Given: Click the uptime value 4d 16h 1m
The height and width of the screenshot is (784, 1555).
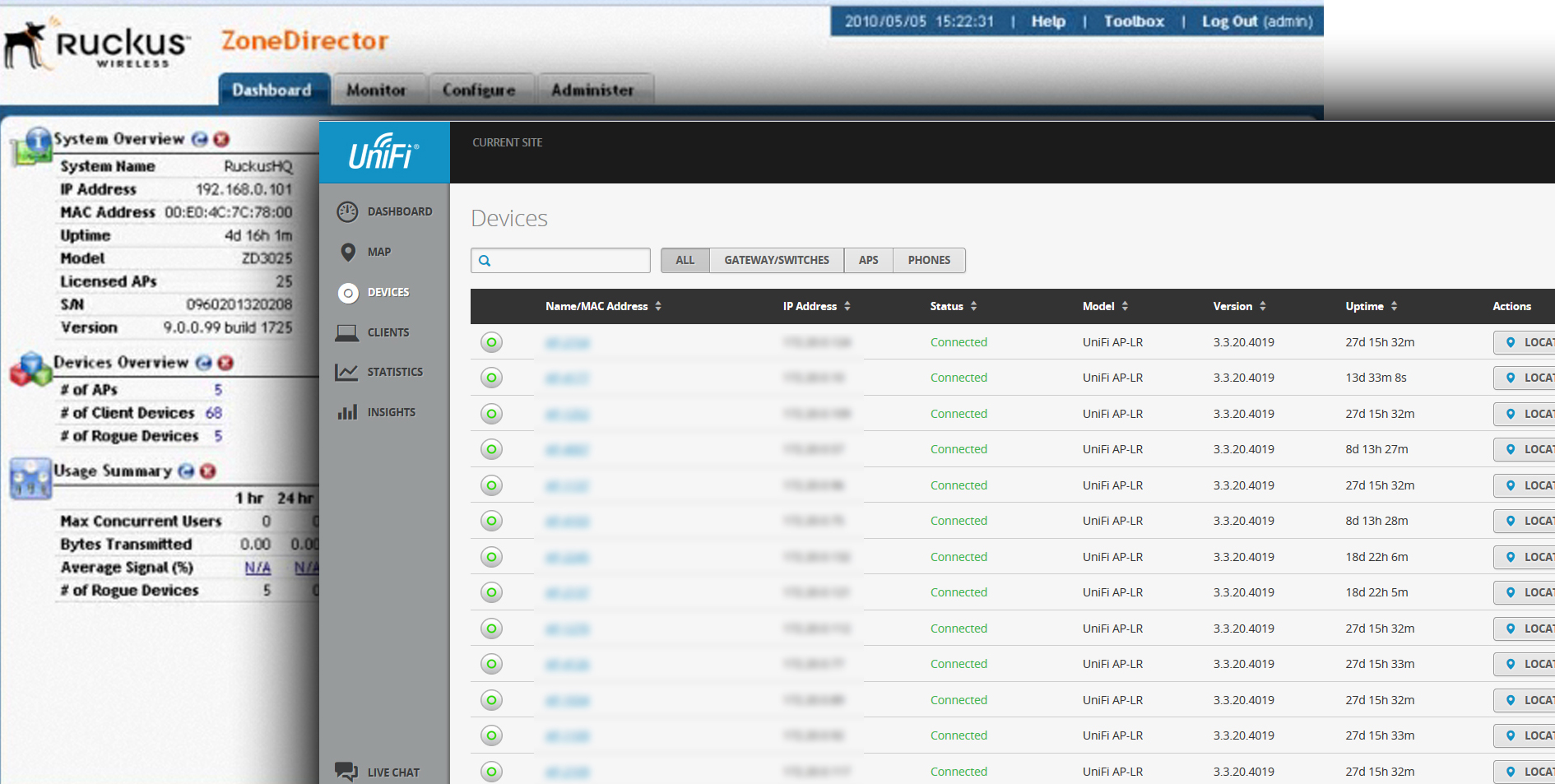Looking at the screenshot, I should click(258, 235).
